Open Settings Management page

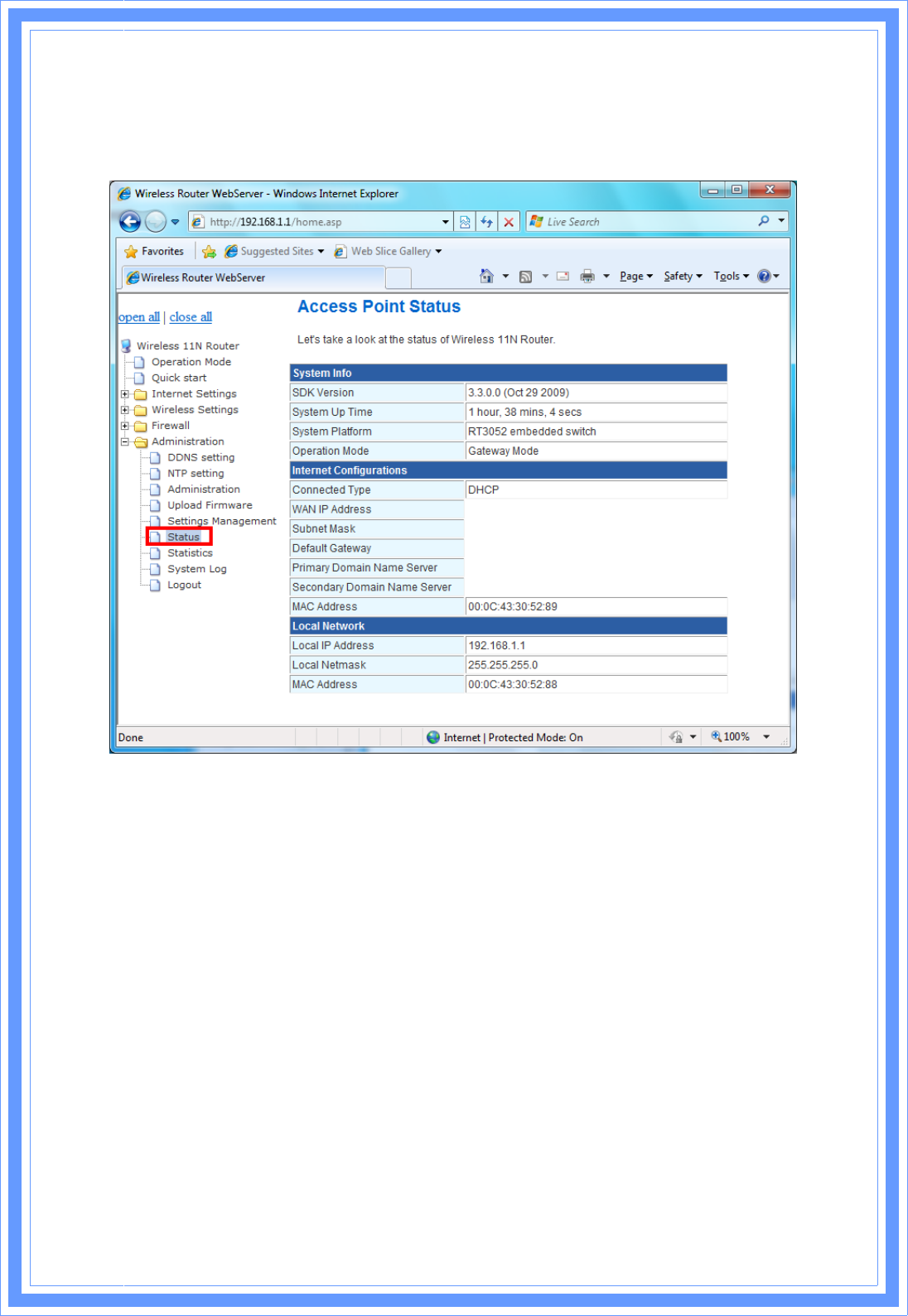click(222, 521)
